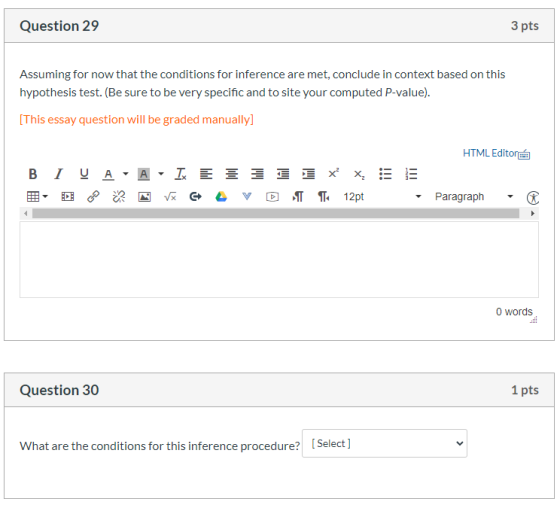Click the toolbar scrollbar left arrow
Screen dimensions: 560x505
coord(25,213)
